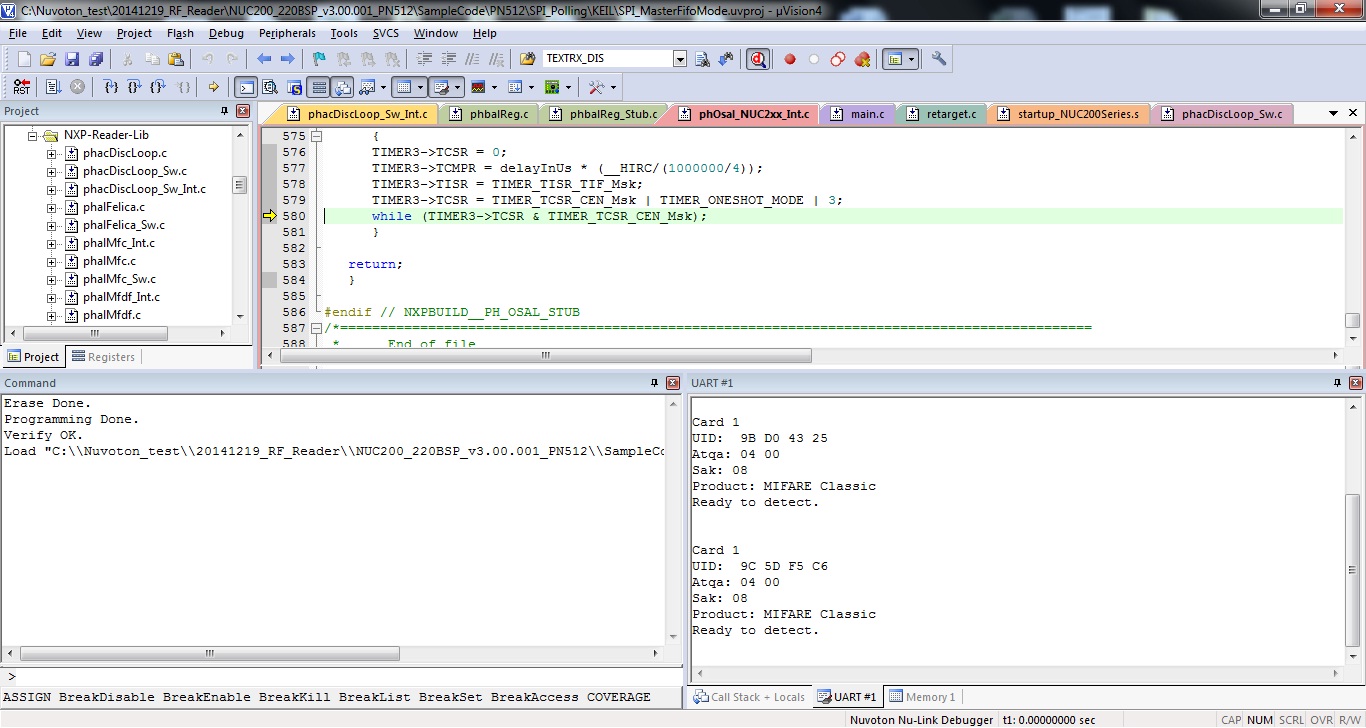Click the Step Out icon
Screen dimensions: 1366x728
pyautogui.click(x=160, y=87)
